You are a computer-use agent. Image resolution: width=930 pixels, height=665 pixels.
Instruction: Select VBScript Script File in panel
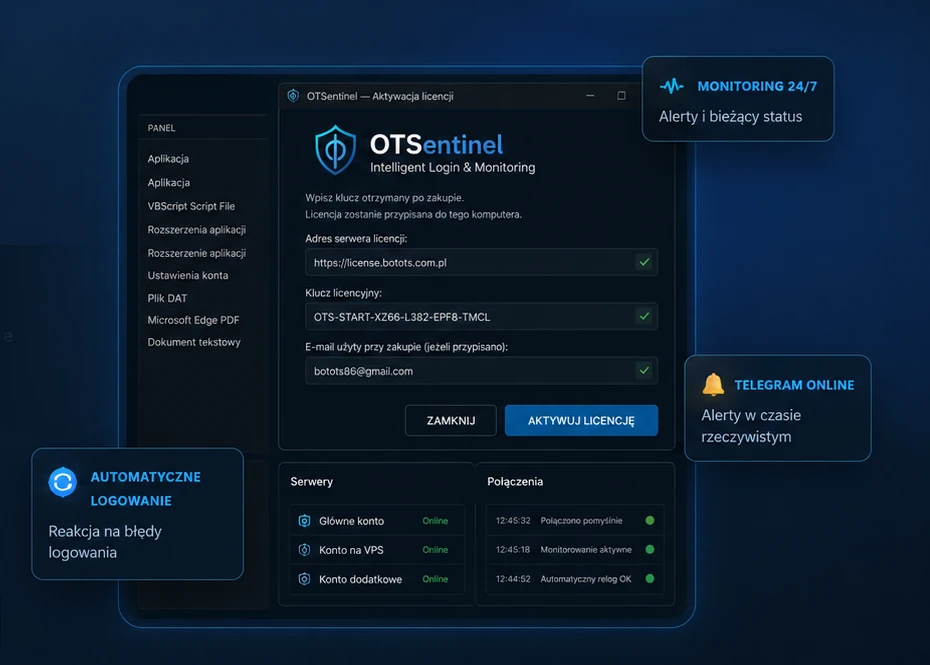191,206
